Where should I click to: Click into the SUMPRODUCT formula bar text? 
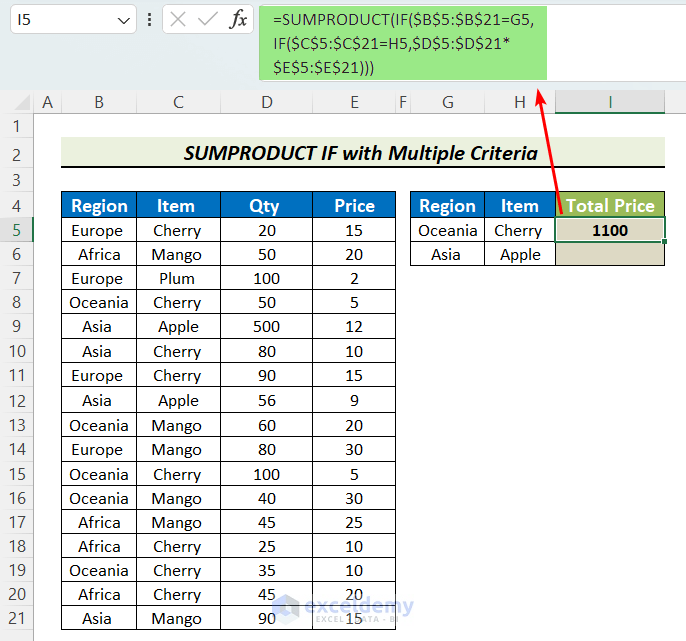(403, 43)
